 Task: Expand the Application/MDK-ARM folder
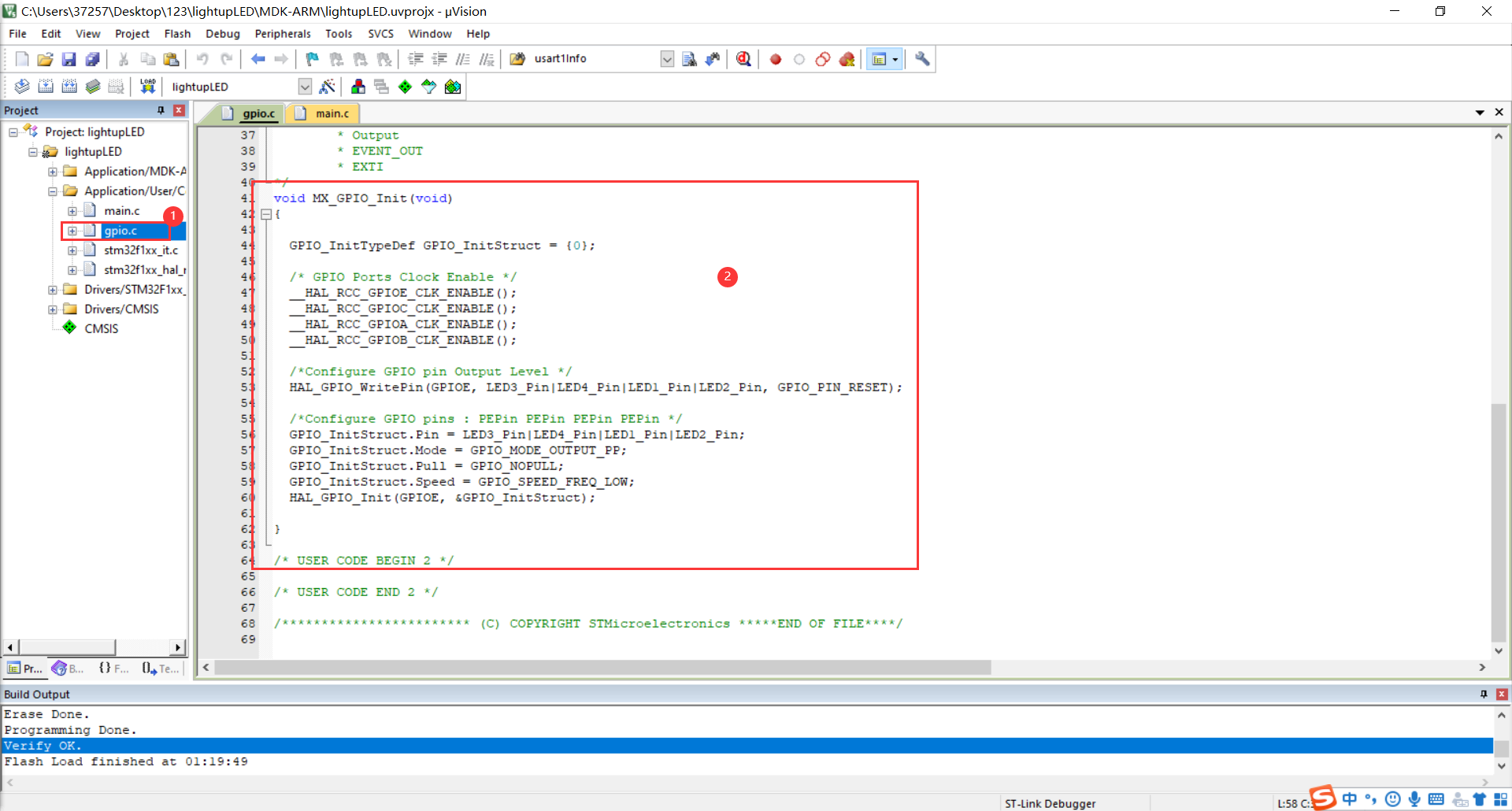(53, 172)
